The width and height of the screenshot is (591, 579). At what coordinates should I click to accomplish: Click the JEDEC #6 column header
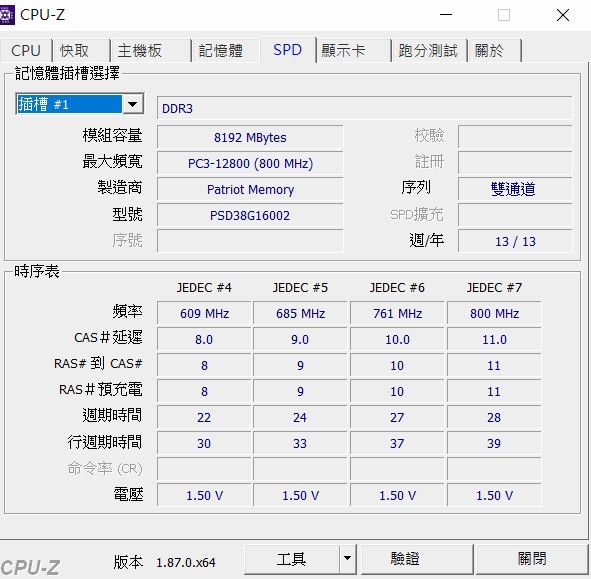pyautogui.click(x=397, y=288)
